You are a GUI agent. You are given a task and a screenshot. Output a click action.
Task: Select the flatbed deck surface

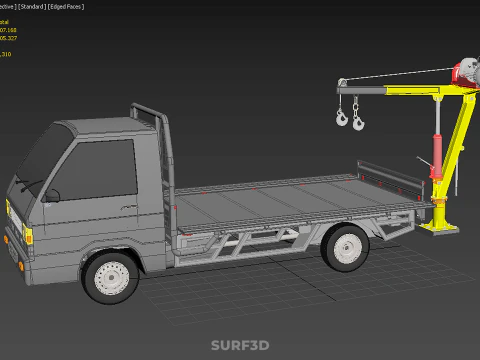pos(293,203)
